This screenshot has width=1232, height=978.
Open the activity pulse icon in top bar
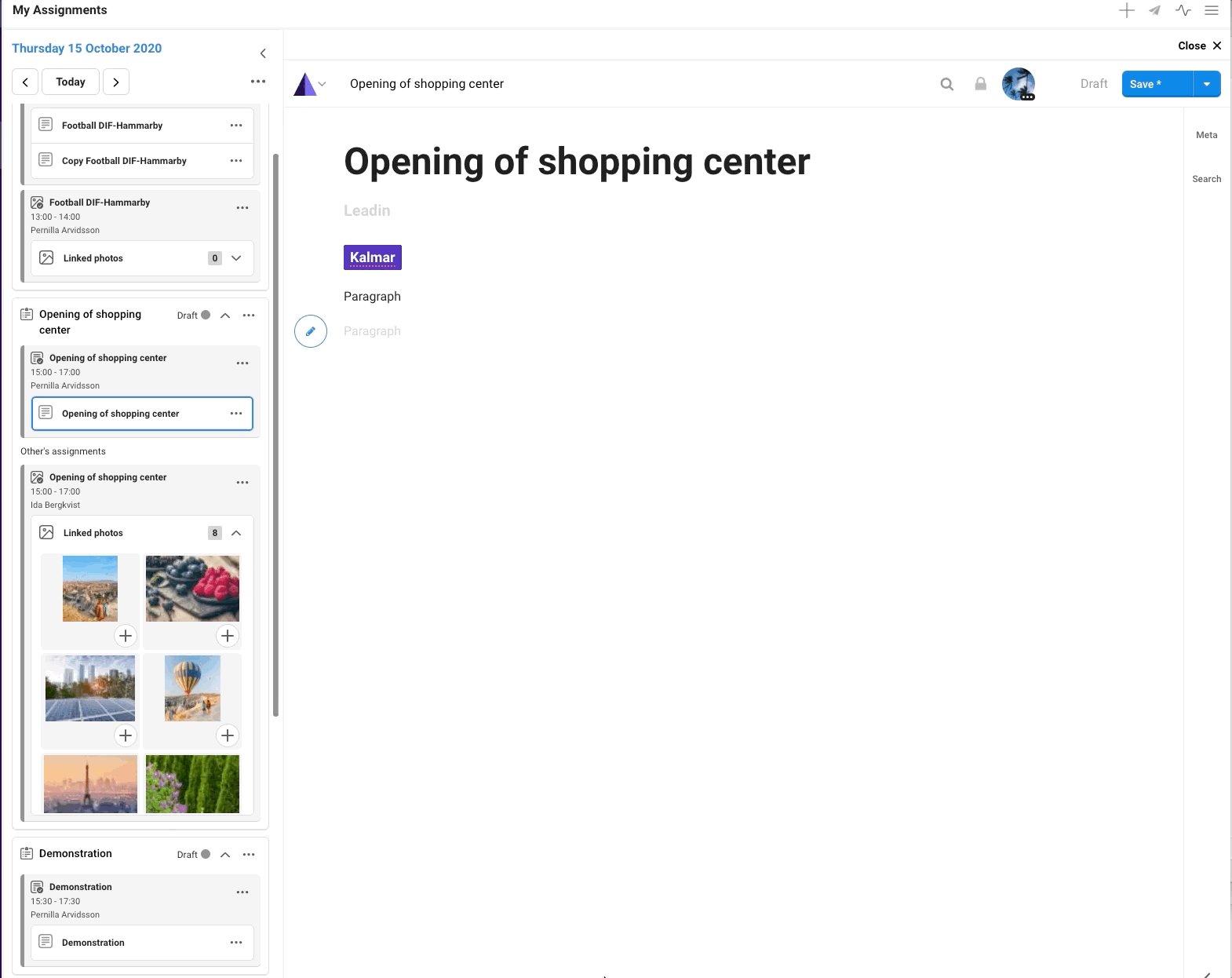(1183, 10)
